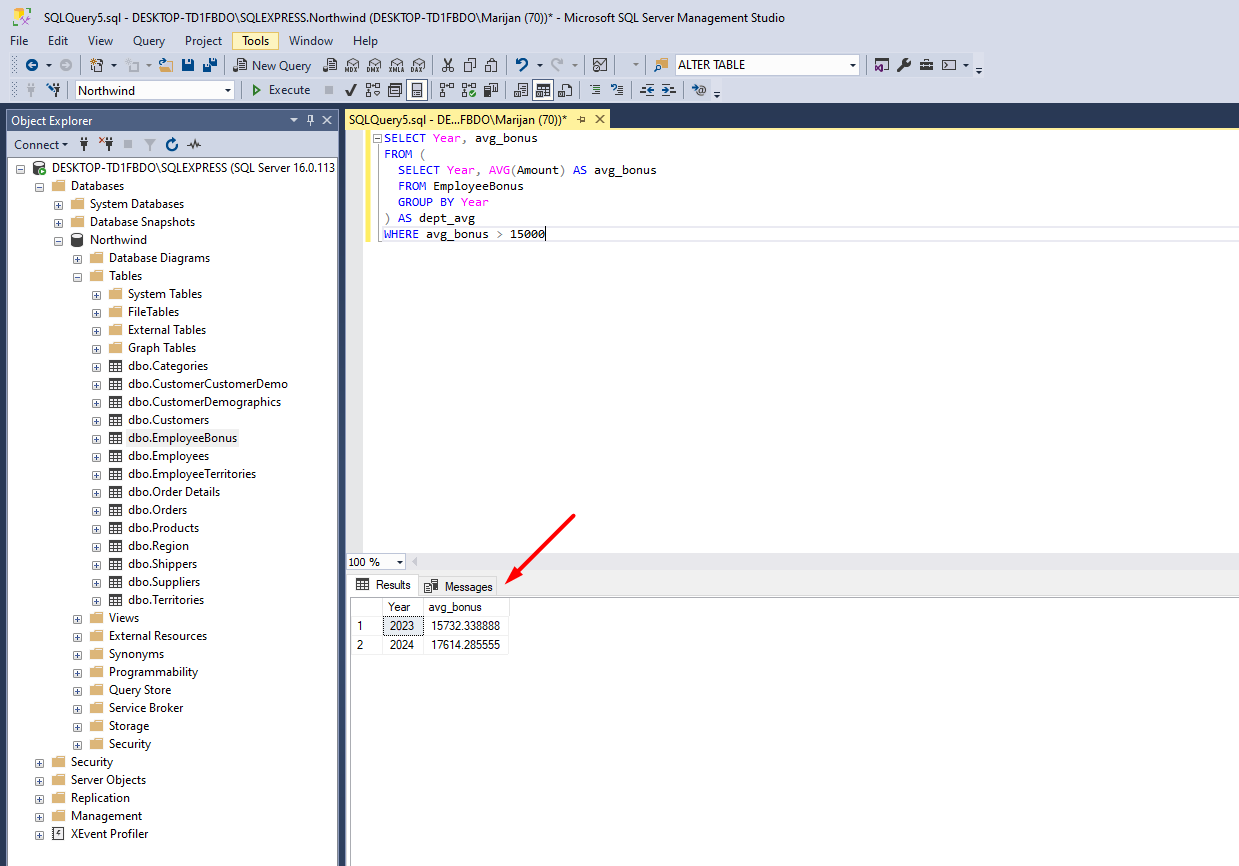Open the Toolbox icon

tap(926, 65)
